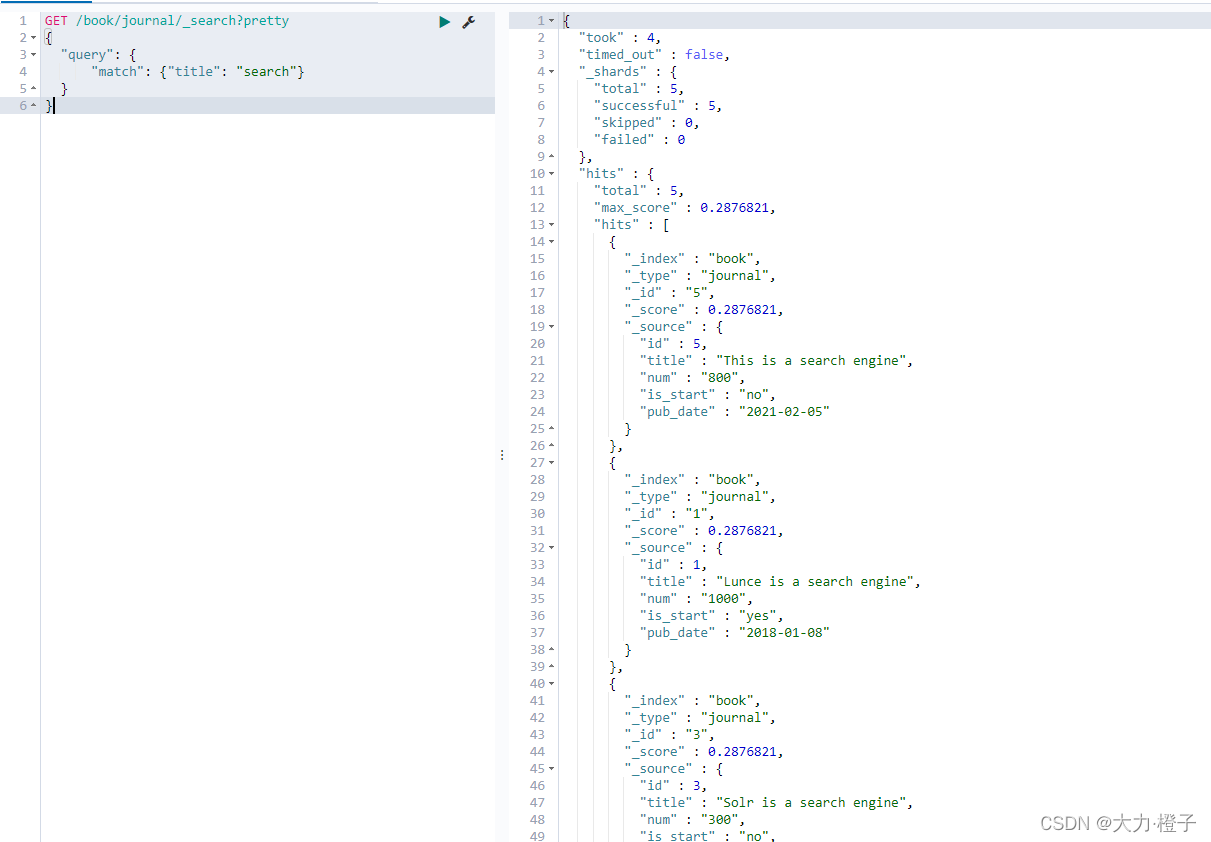The image size is (1211, 842).
Task: Fold the "_source" block on line 19
Action: (x=551, y=326)
